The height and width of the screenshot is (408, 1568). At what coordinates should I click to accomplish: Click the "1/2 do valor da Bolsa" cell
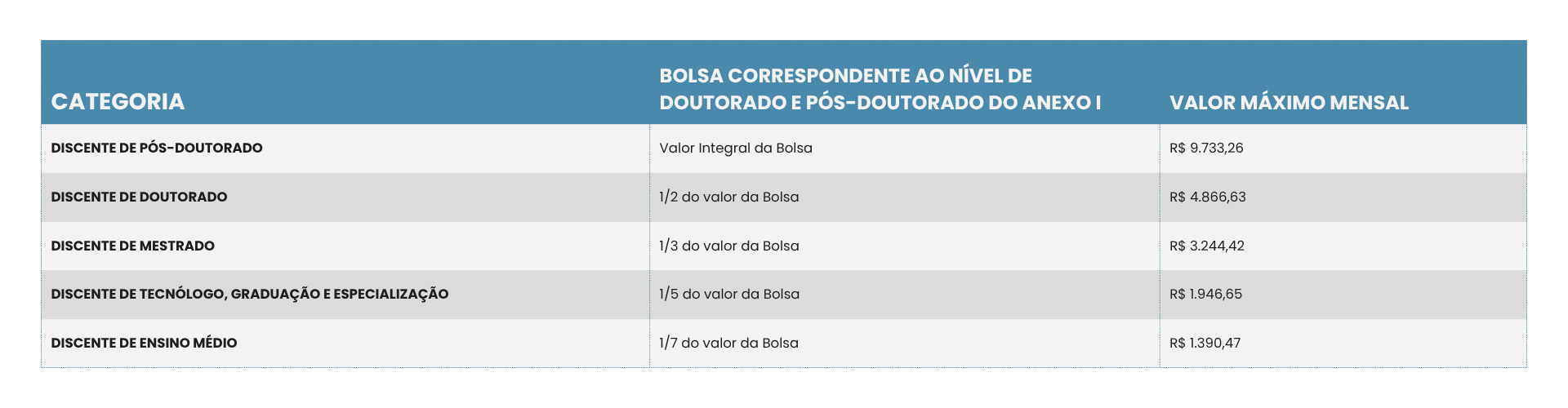[728, 197]
